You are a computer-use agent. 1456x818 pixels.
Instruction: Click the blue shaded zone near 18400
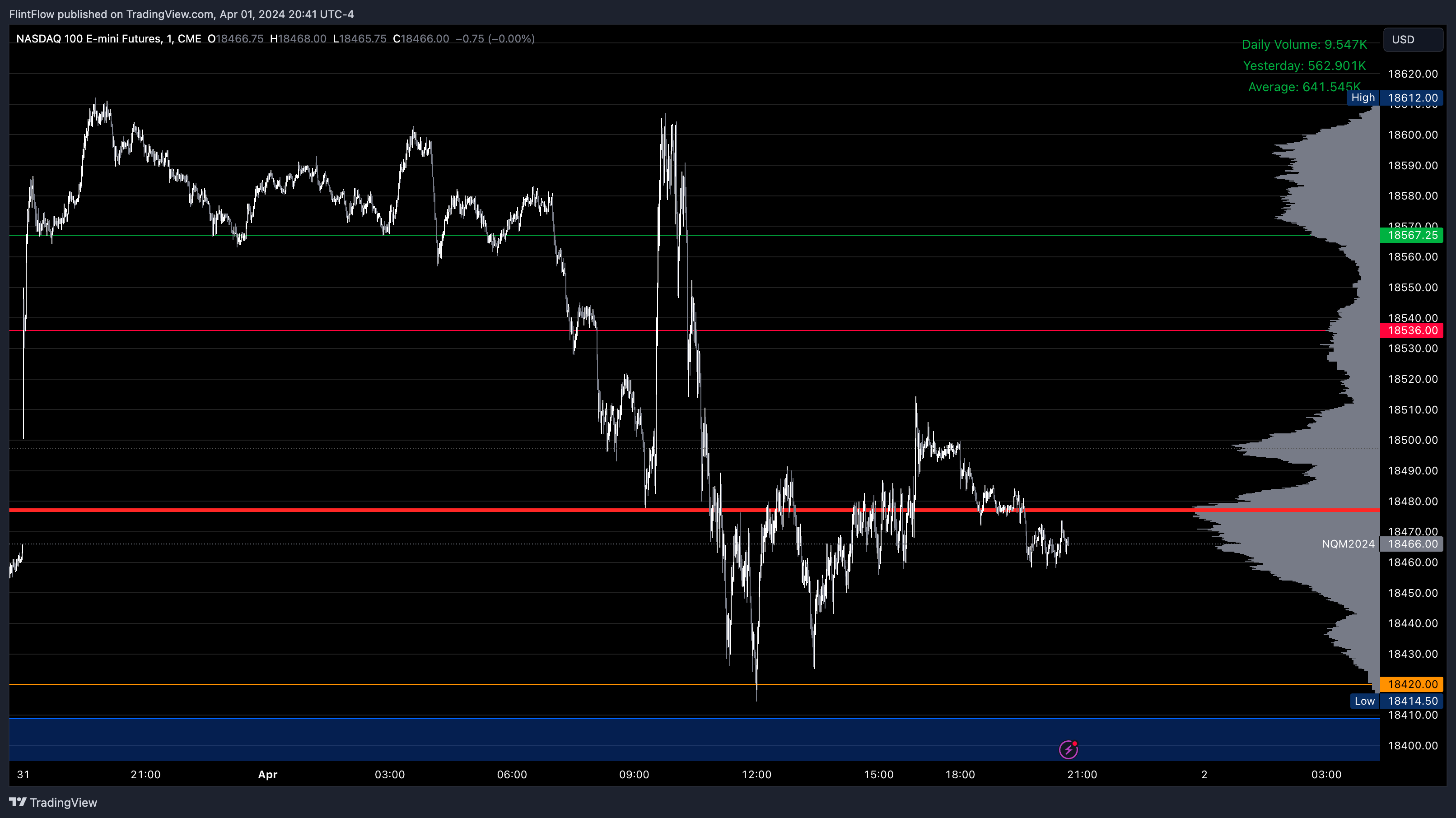click(694, 739)
